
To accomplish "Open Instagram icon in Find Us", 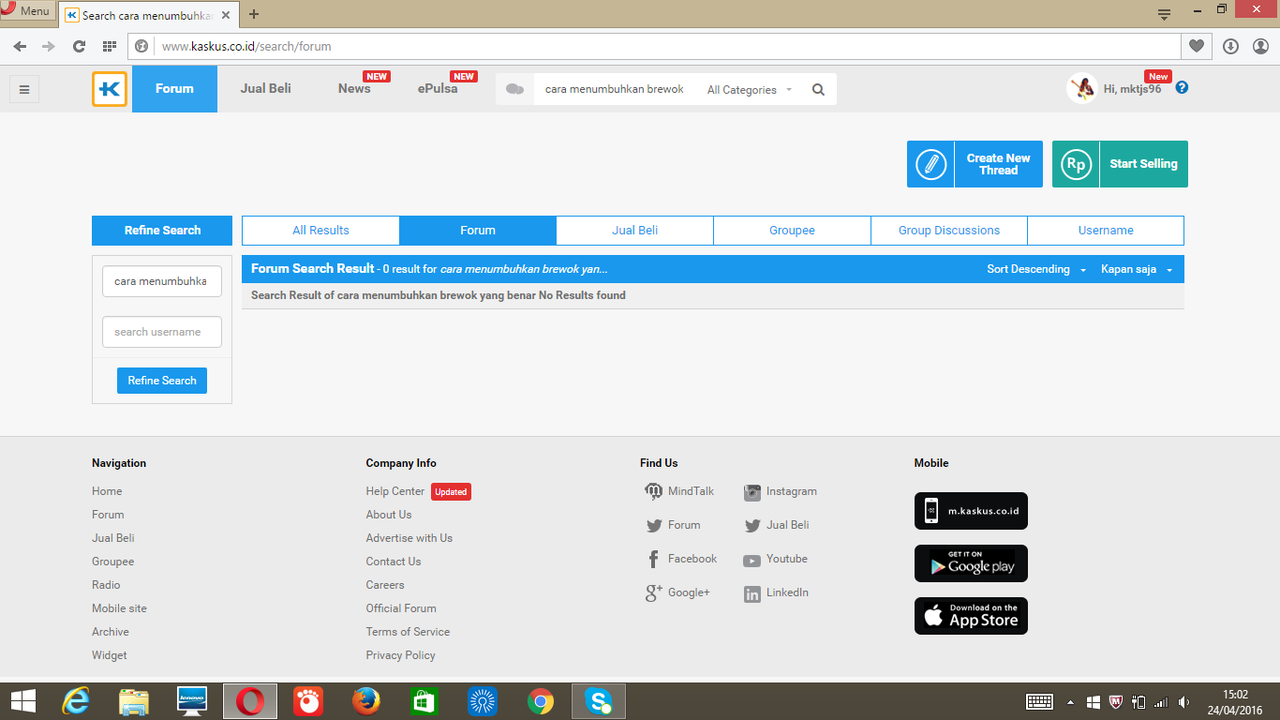I will click(x=752, y=492).
